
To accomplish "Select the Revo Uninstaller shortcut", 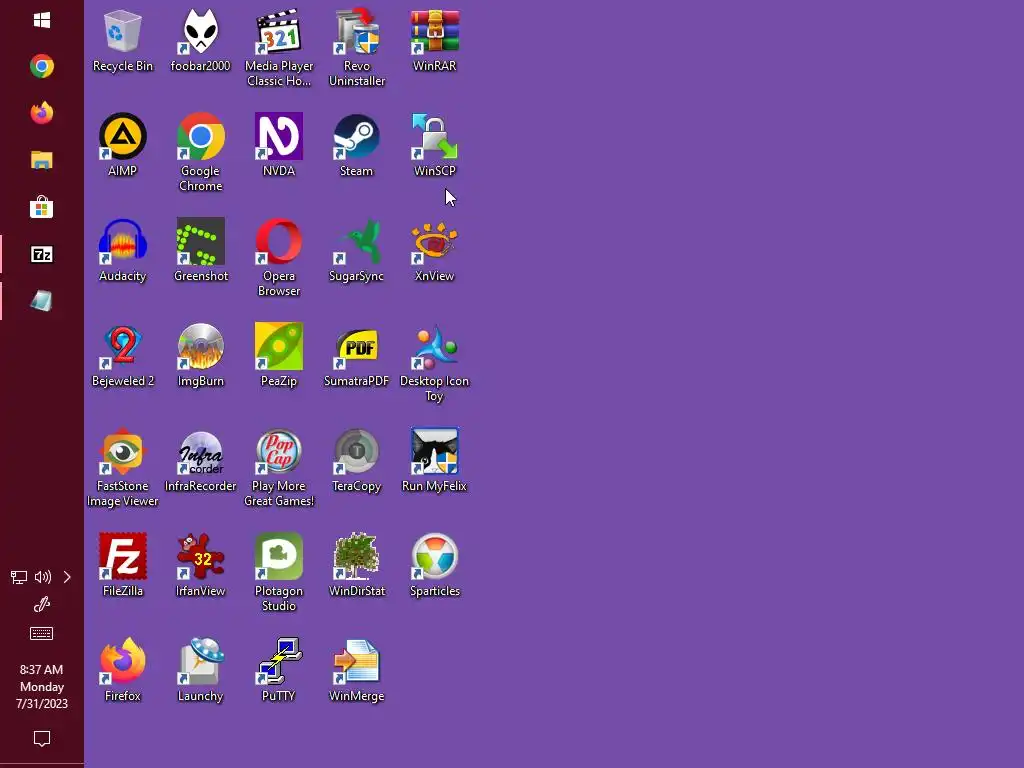I will pyautogui.click(x=357, y=48).
